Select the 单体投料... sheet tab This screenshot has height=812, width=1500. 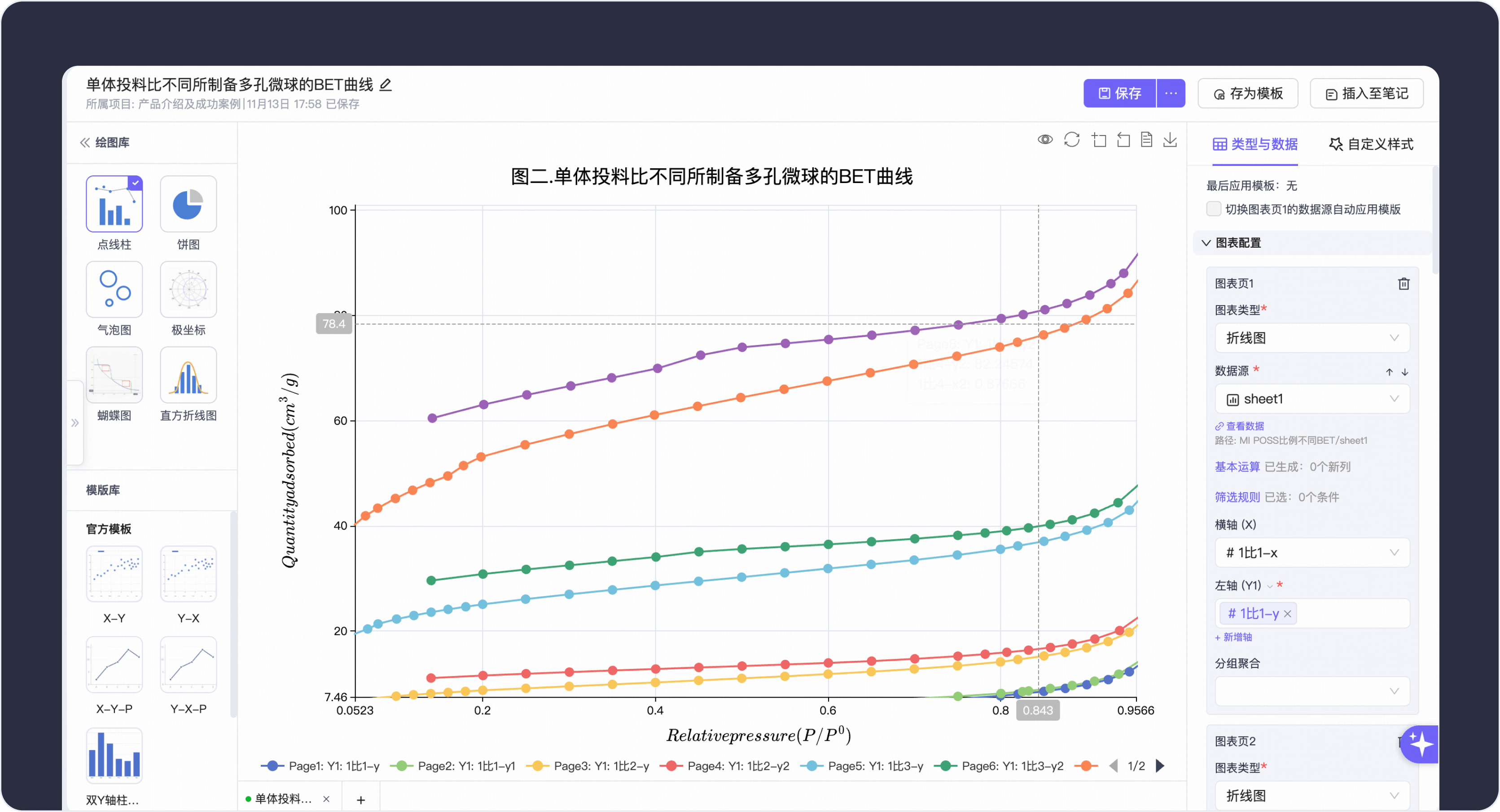283,799
